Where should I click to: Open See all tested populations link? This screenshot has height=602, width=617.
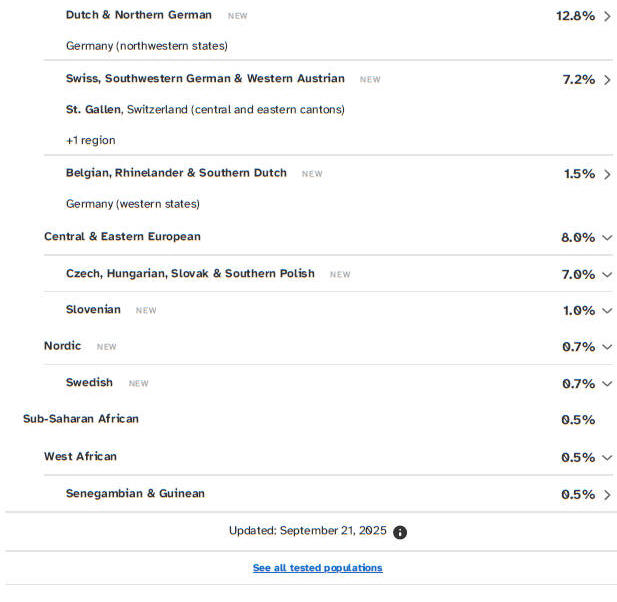click(x=317, y=568)
